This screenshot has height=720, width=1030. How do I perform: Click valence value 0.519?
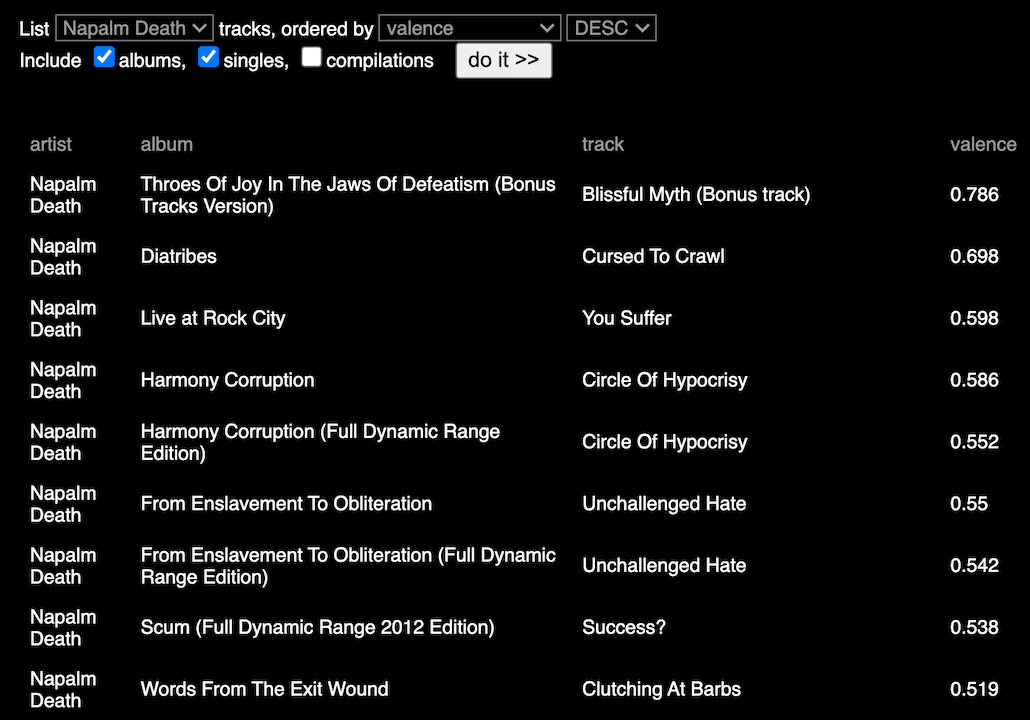(974, 689)
